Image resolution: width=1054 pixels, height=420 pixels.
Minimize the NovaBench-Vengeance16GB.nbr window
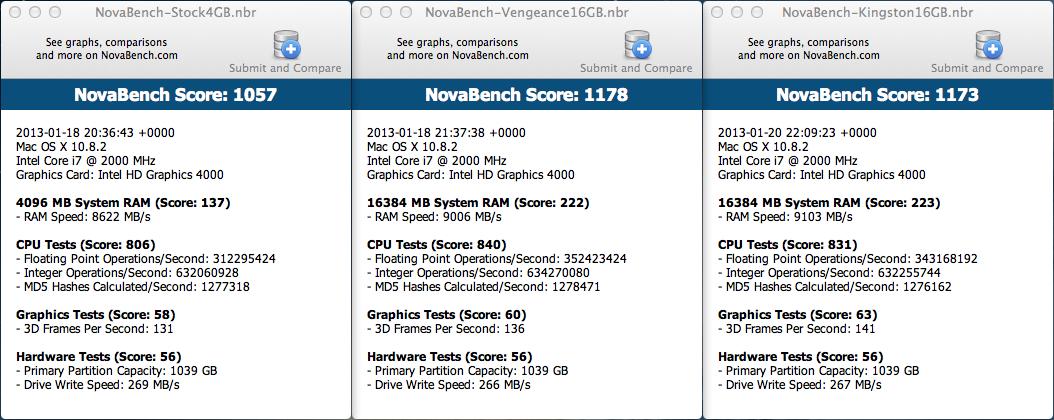pyautogui.click(x=386, y=12)
